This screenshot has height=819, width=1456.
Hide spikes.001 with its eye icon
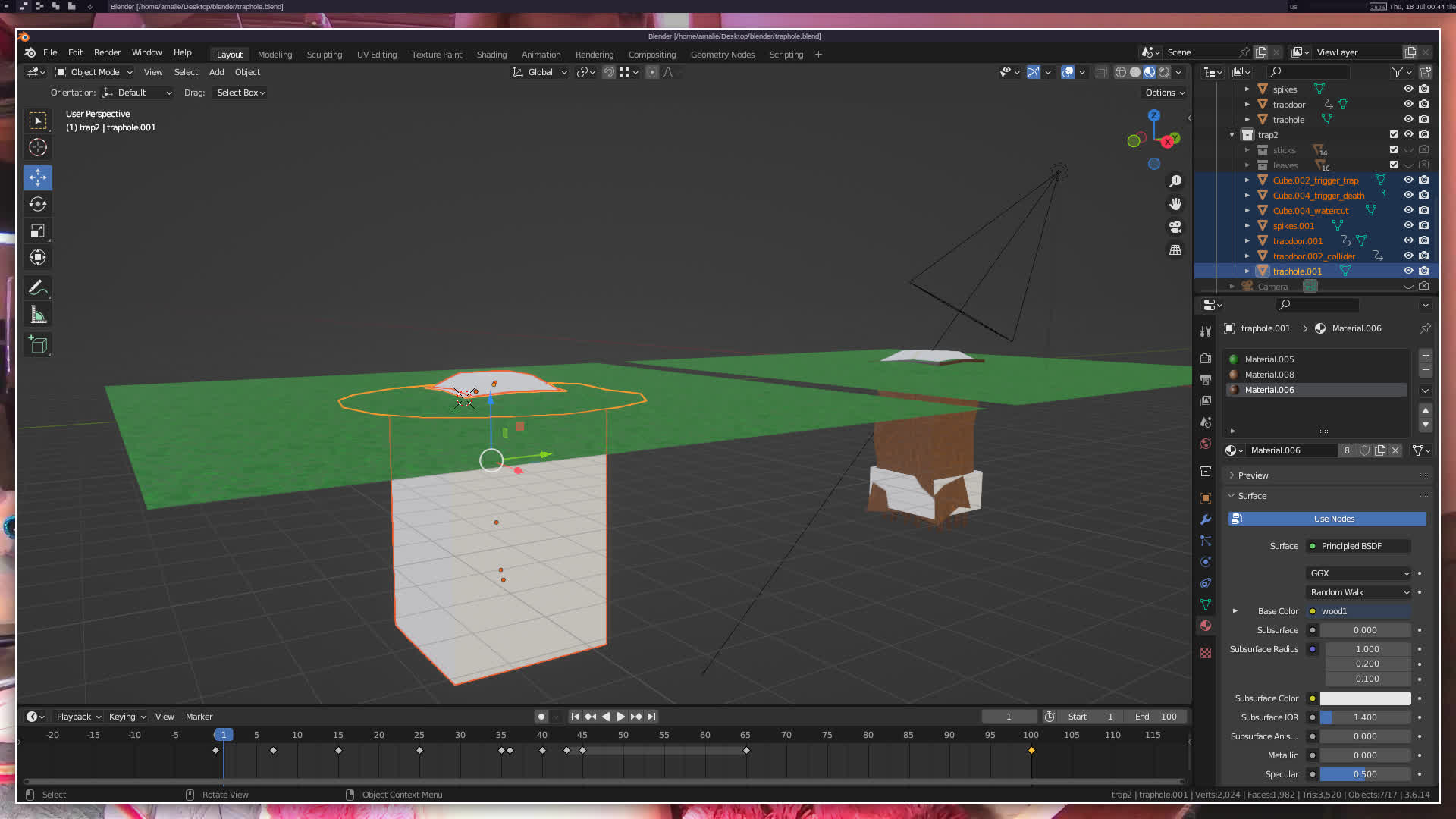(1408, 225)
